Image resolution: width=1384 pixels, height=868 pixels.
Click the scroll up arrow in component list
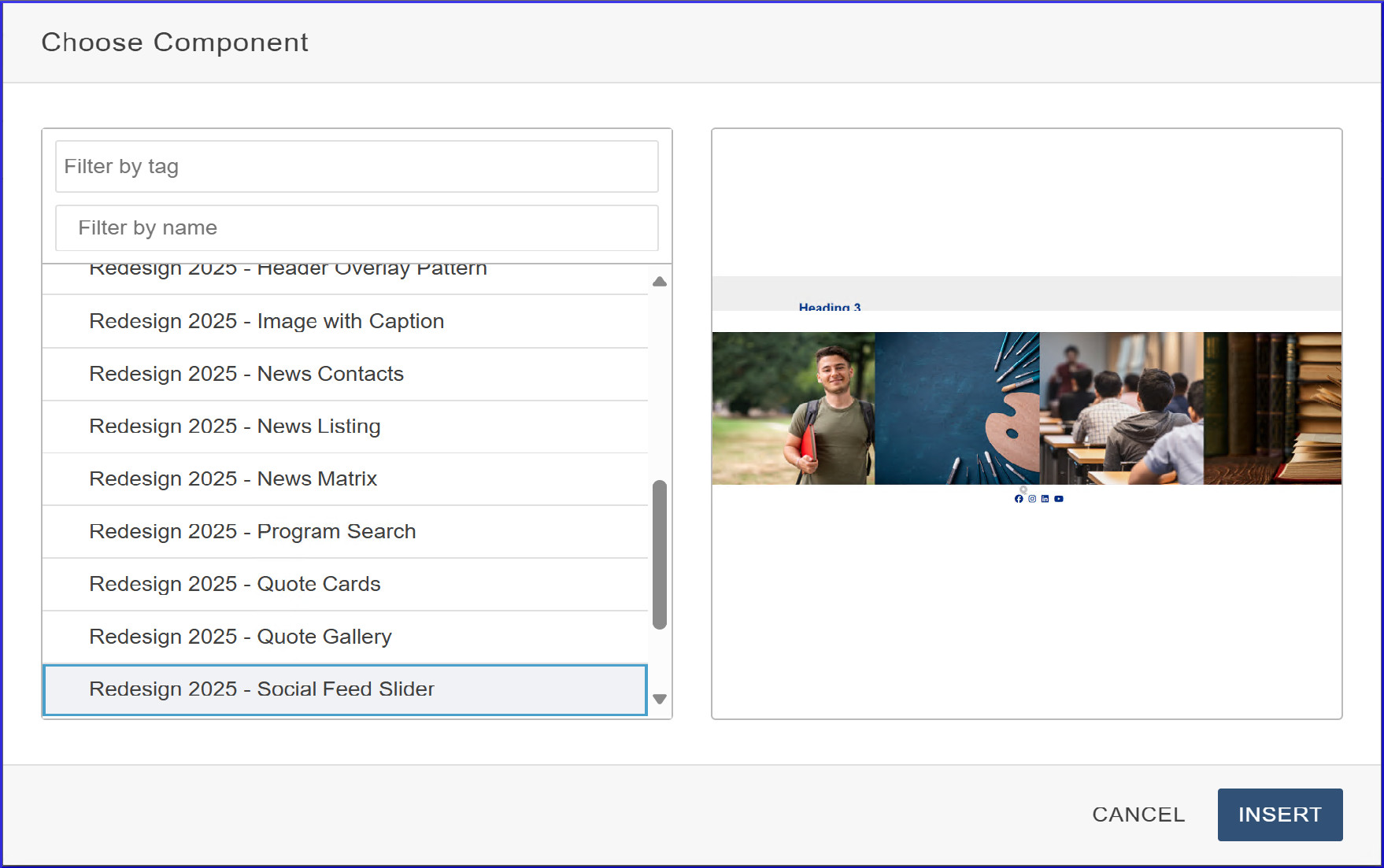[x=660, y=282]
